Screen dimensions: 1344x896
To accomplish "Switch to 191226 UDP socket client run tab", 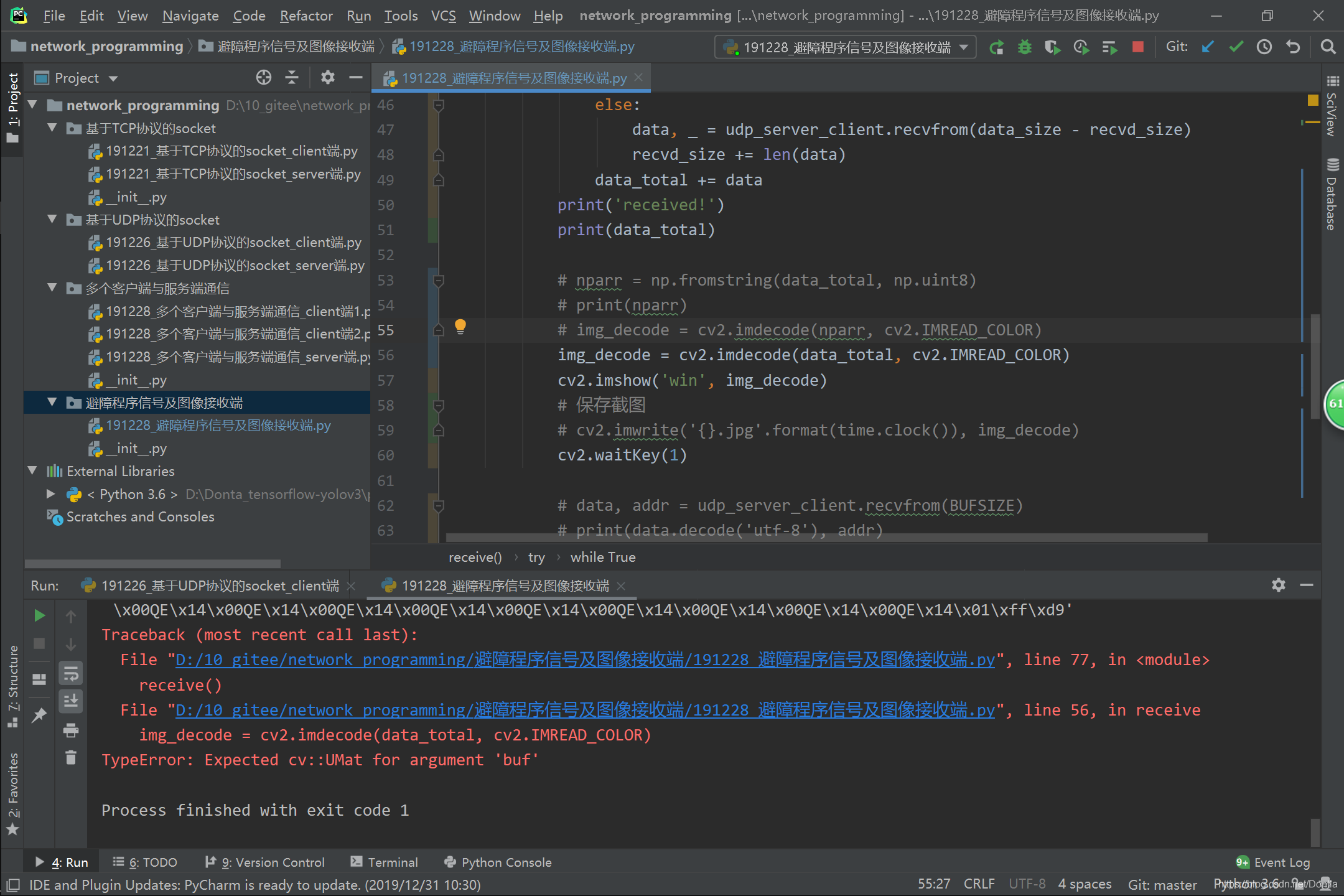I will 220,586.
